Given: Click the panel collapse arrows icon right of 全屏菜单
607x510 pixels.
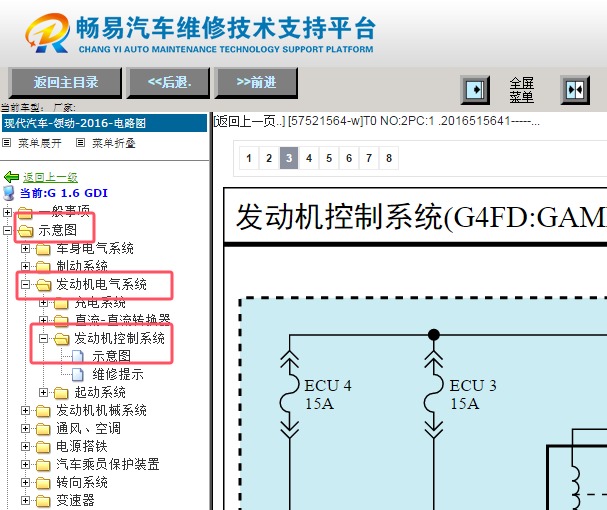Looking at the screenshot, I should [575, 90].
